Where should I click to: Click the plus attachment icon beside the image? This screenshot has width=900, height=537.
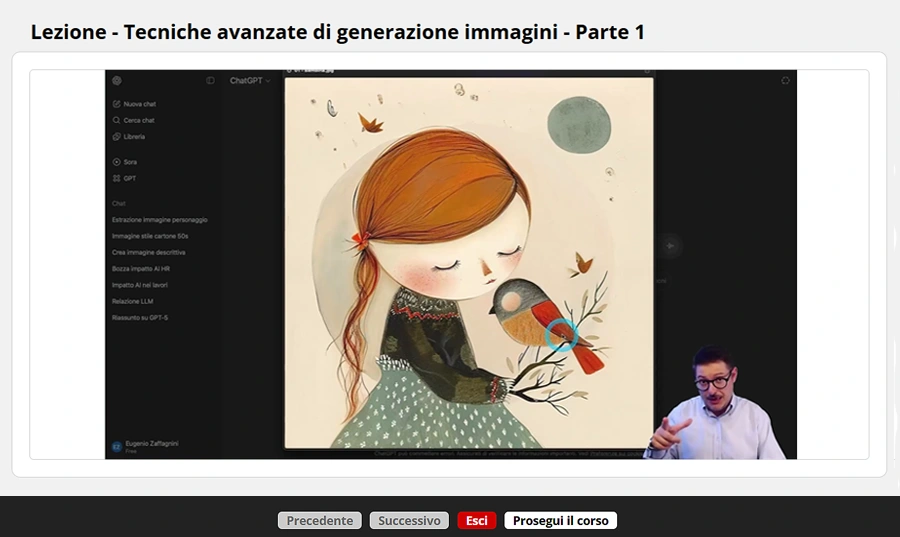[670, 246]
